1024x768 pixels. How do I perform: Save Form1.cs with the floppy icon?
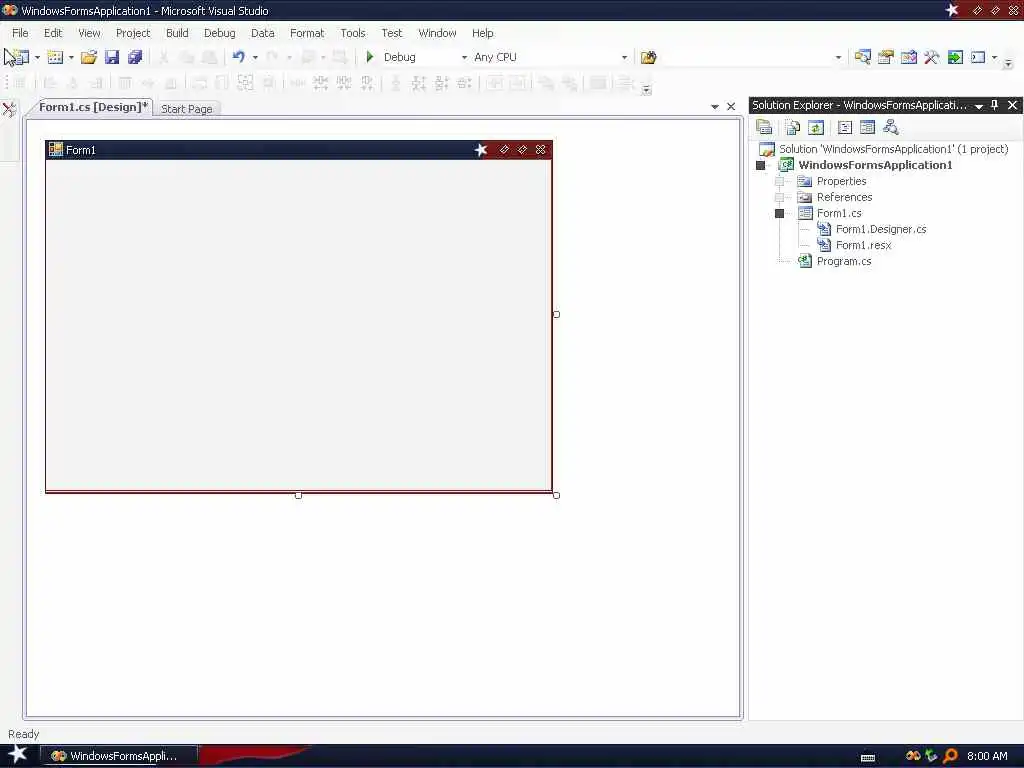112,57
